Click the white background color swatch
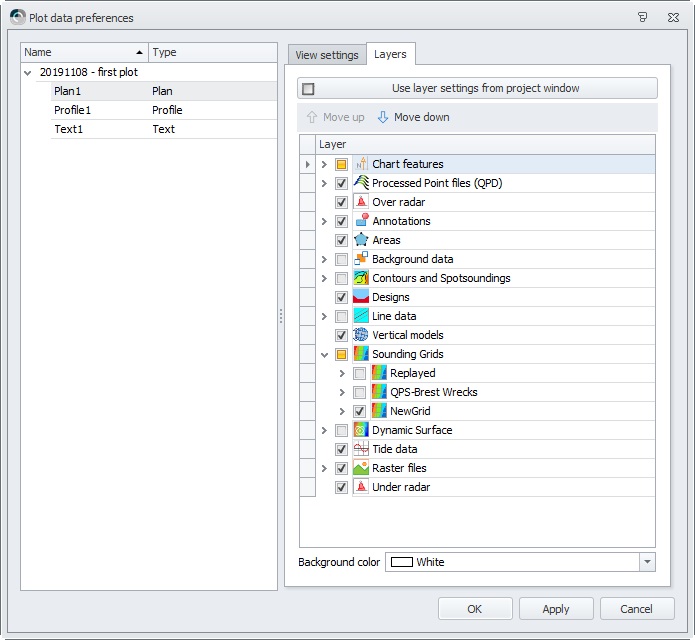This screenshot has height=640, width=695. pos(402,562)
